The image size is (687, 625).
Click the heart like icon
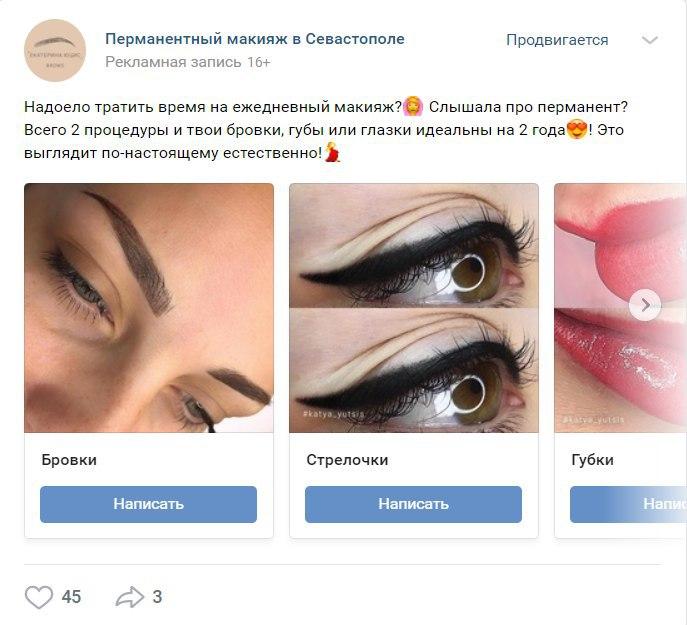[39, 597]
